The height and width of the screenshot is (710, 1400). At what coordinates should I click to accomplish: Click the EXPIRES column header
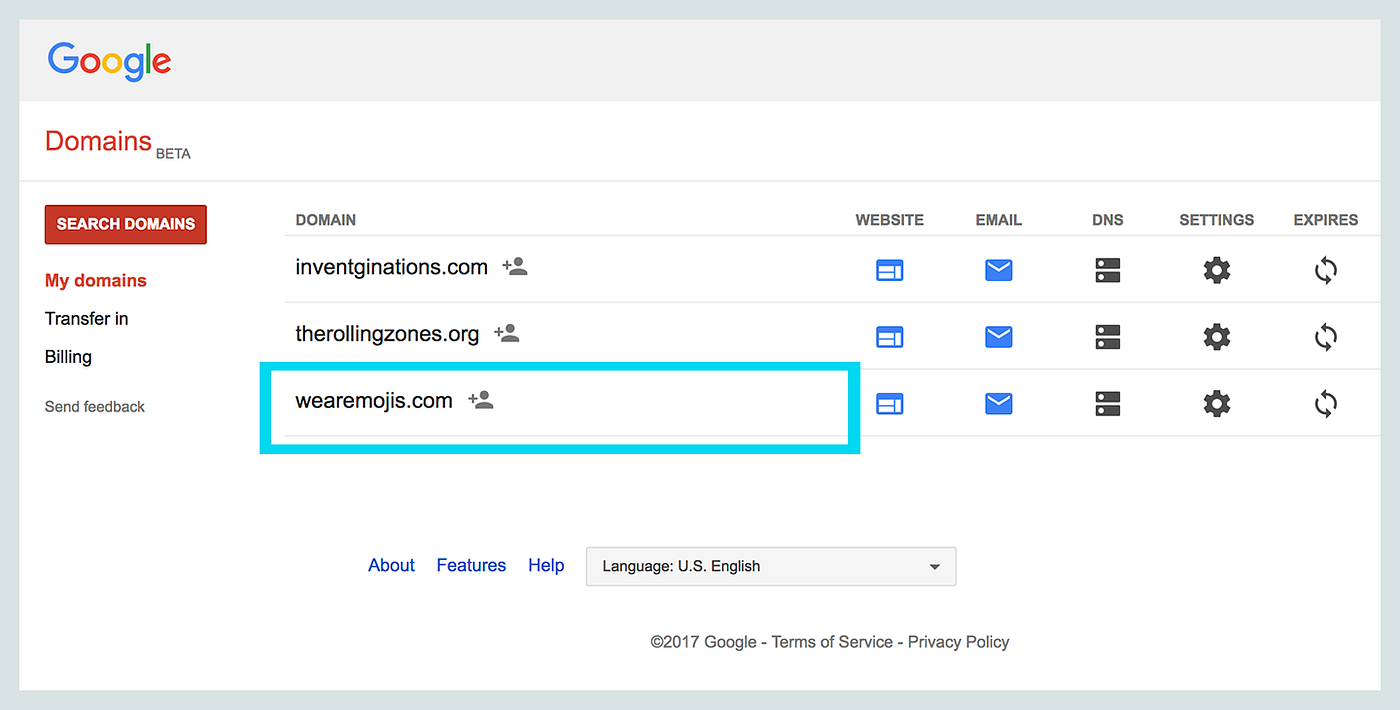click(1326, 220)
